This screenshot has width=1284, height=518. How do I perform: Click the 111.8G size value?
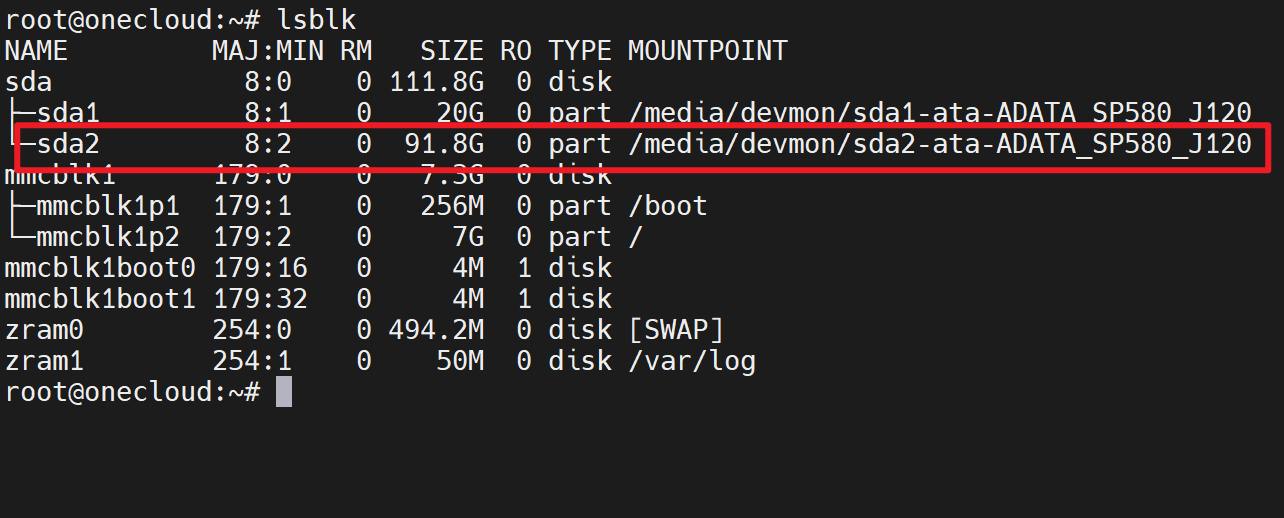436,82
